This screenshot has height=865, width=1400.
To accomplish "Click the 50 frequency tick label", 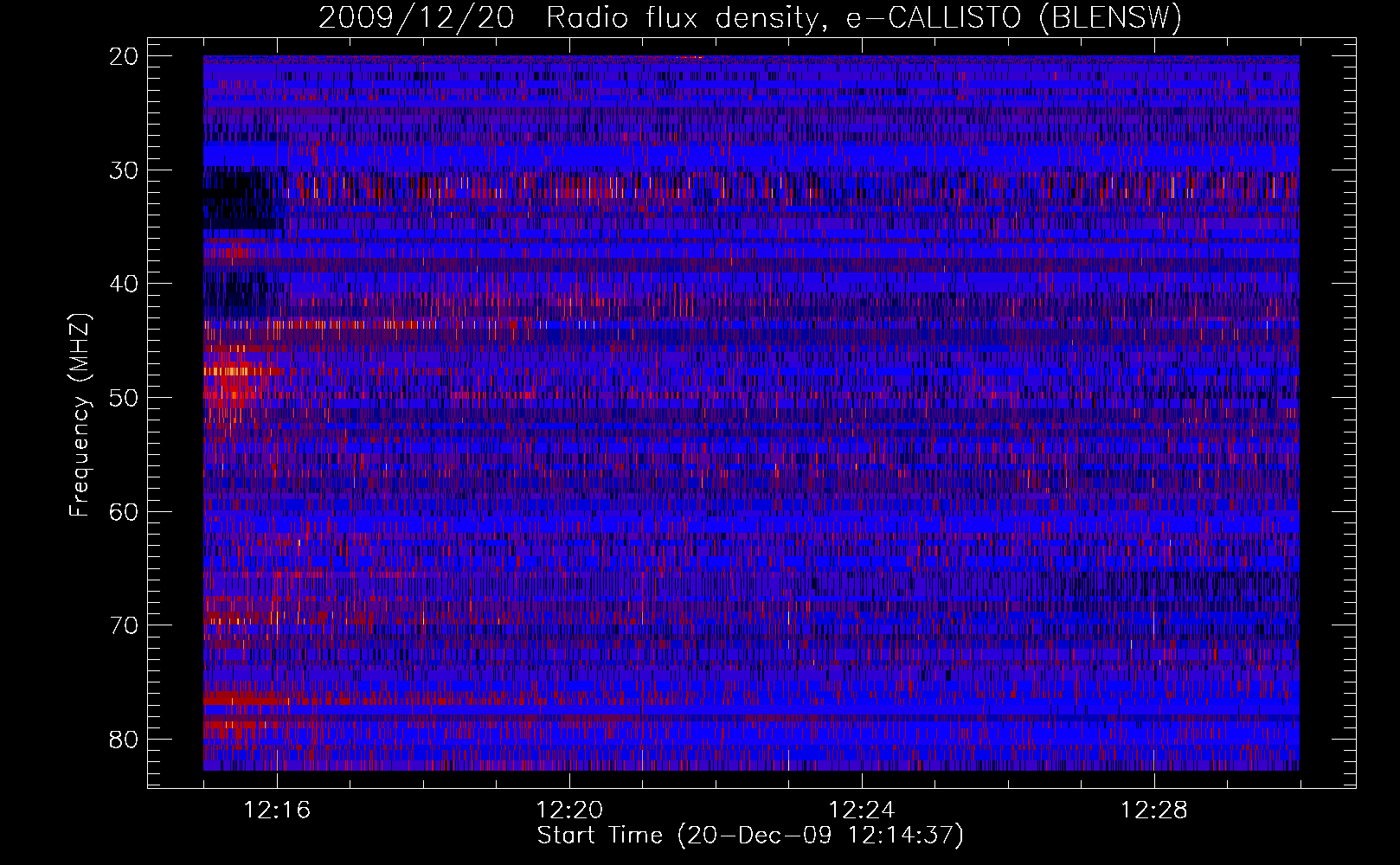I will 125,398.
